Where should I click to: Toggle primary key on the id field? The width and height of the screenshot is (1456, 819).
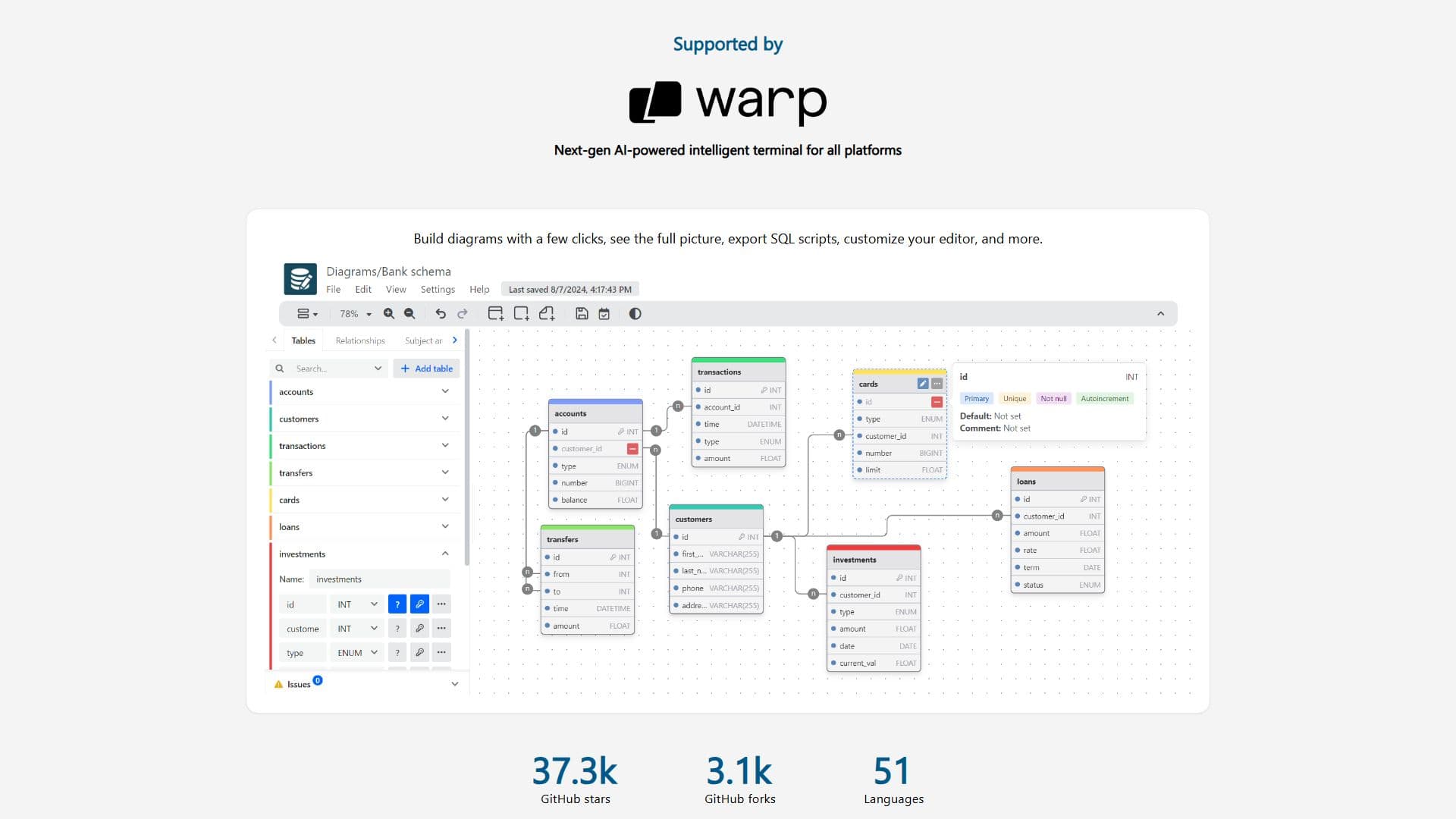[419, 604]
